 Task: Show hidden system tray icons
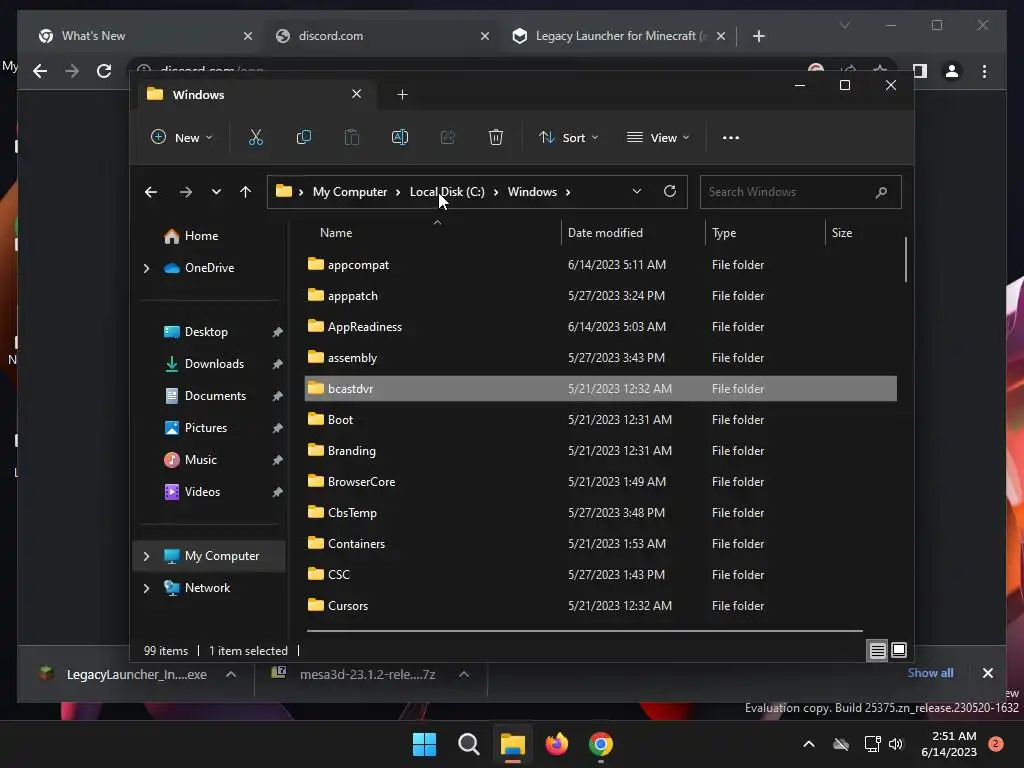tap(808, 744)
